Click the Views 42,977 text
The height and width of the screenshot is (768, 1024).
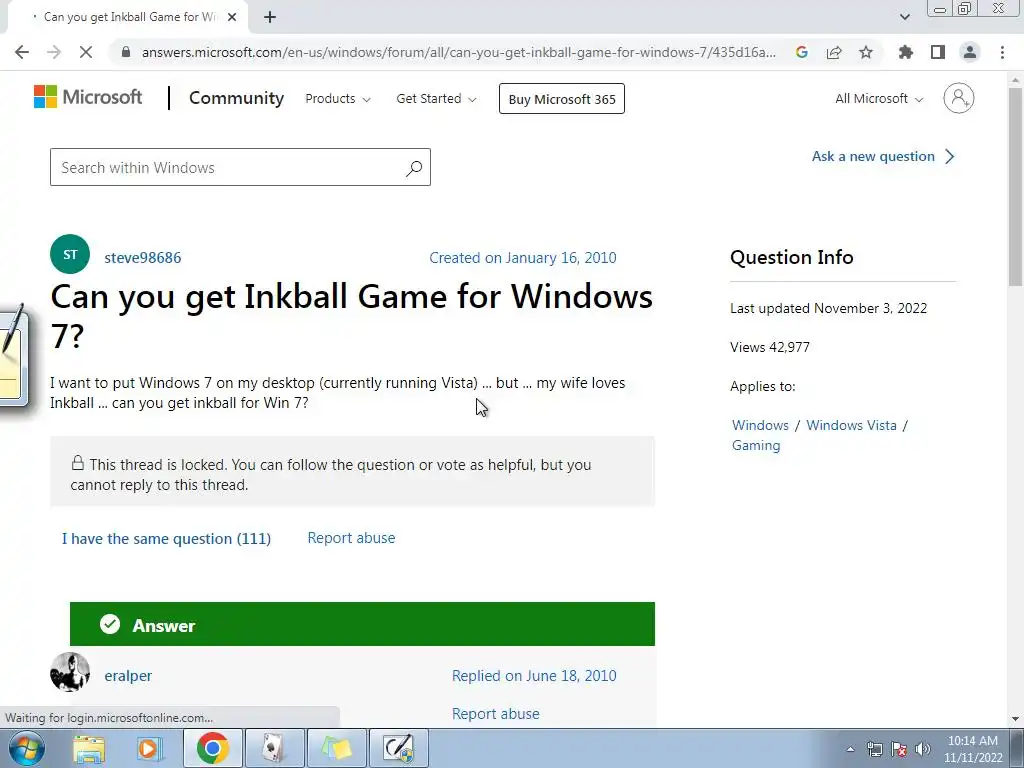770,347
